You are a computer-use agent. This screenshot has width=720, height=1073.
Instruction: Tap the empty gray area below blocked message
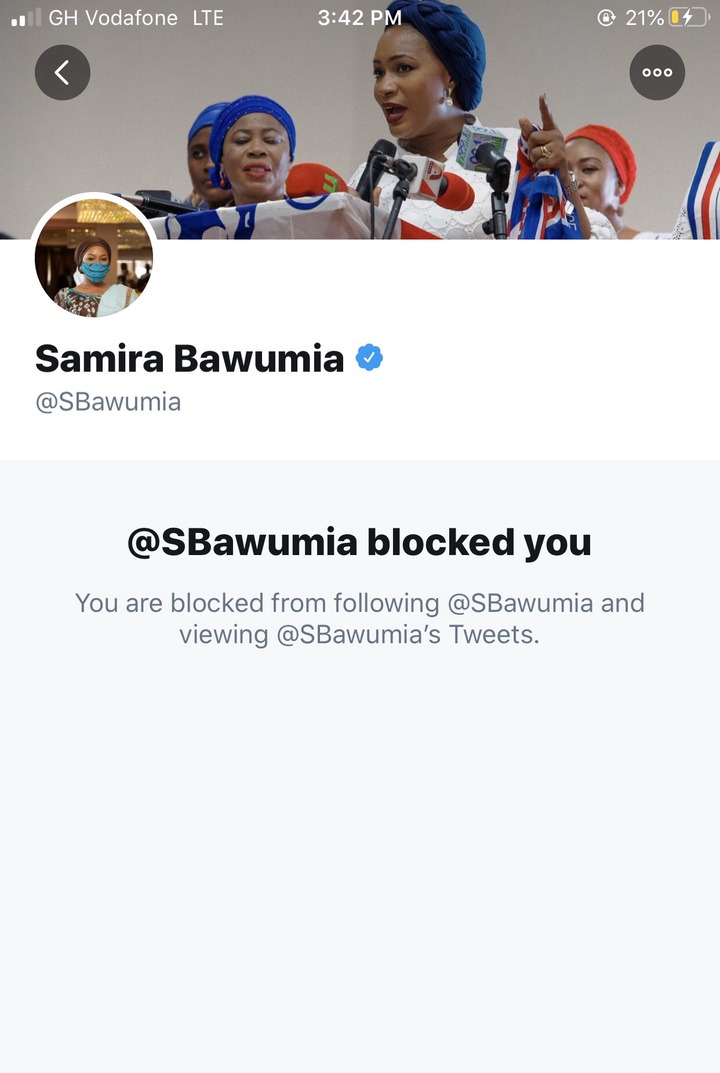coord(360,855)
